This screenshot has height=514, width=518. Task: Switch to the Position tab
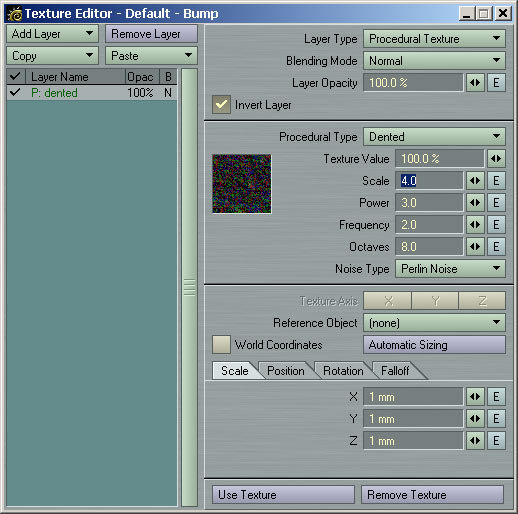286,371
